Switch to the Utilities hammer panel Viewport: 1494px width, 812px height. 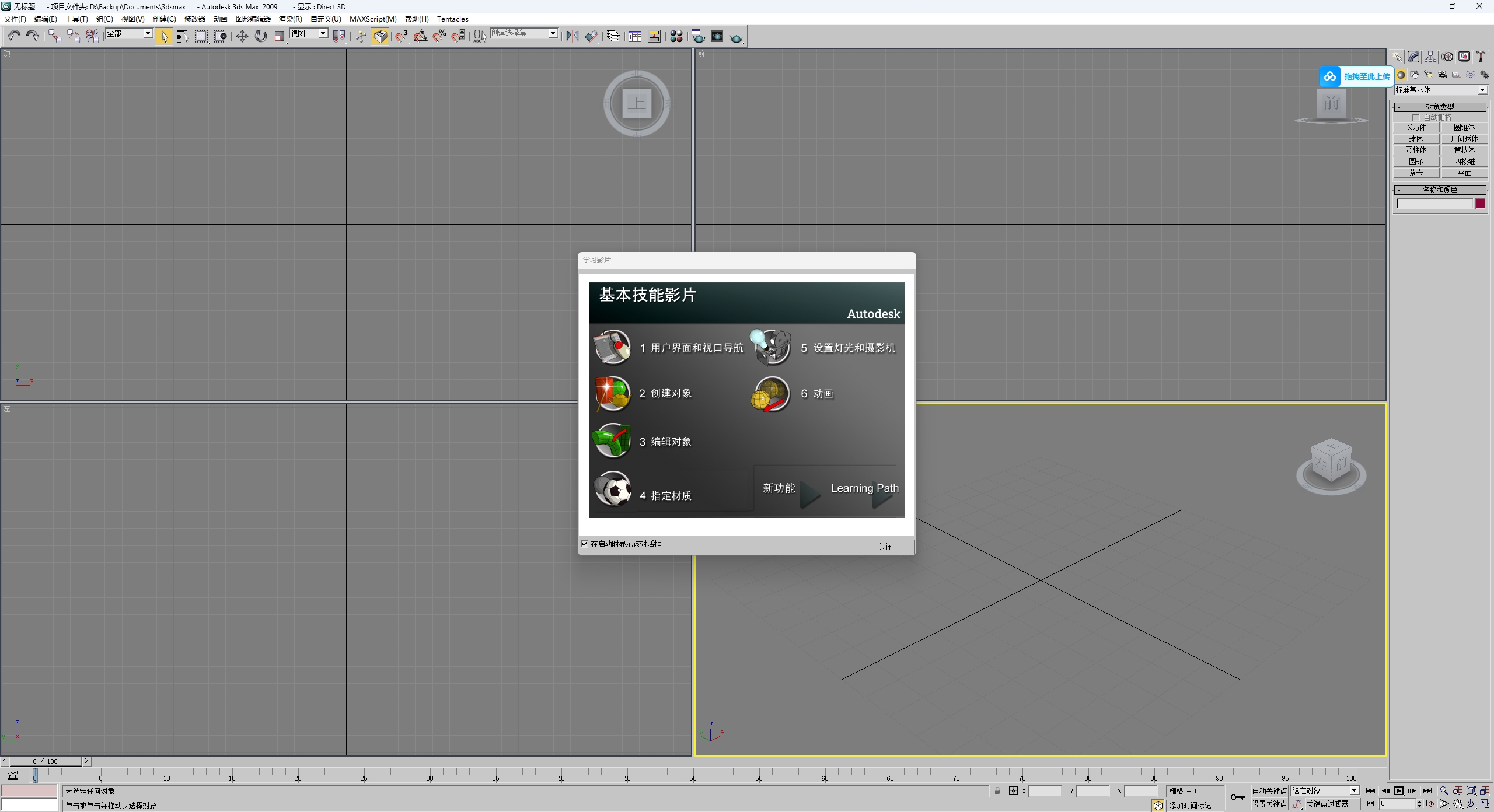(1481, 57)
